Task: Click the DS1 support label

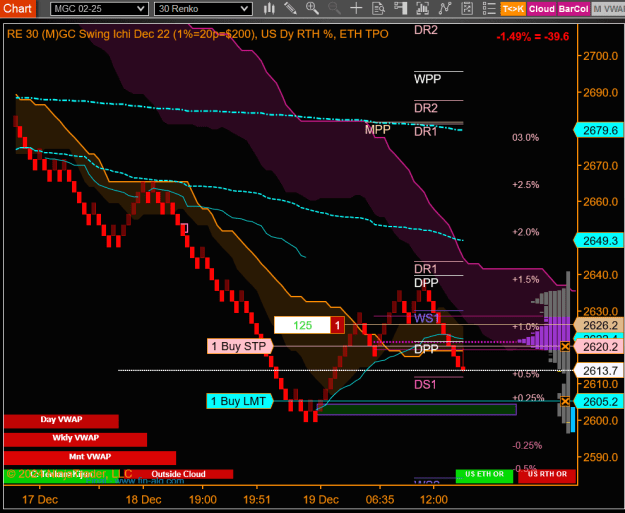Action: [425, 385]
